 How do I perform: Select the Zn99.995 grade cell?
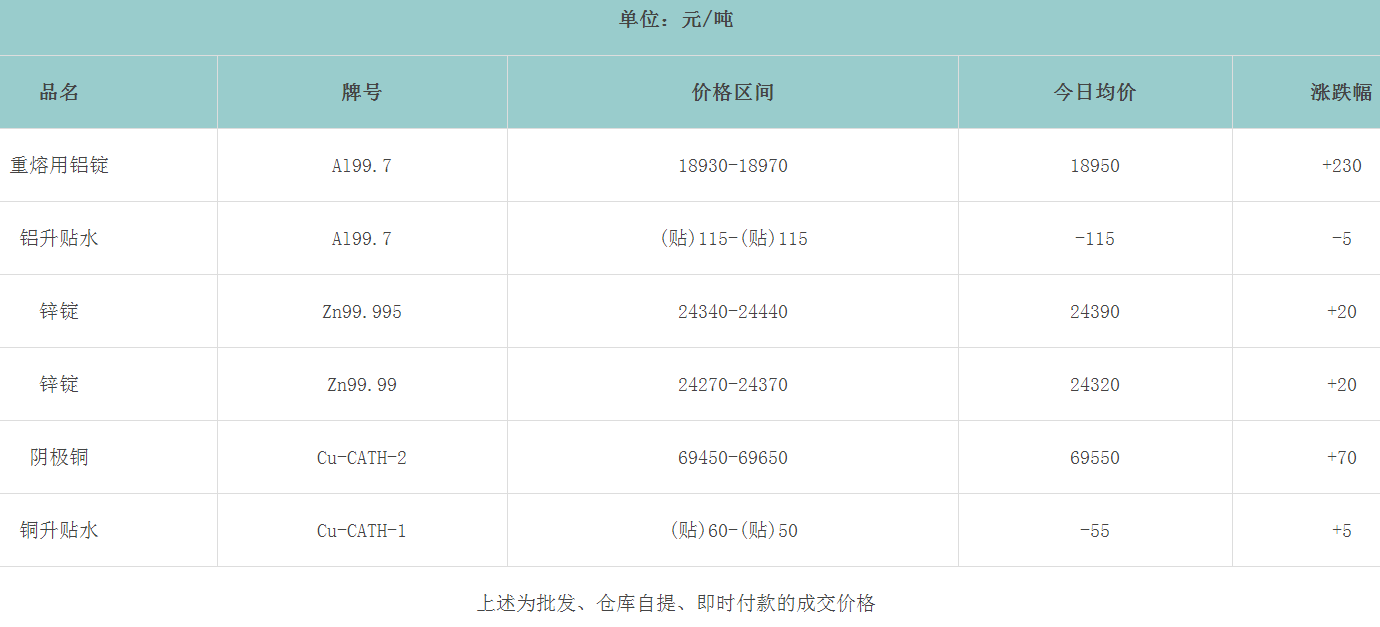click(x=361, y=312)
